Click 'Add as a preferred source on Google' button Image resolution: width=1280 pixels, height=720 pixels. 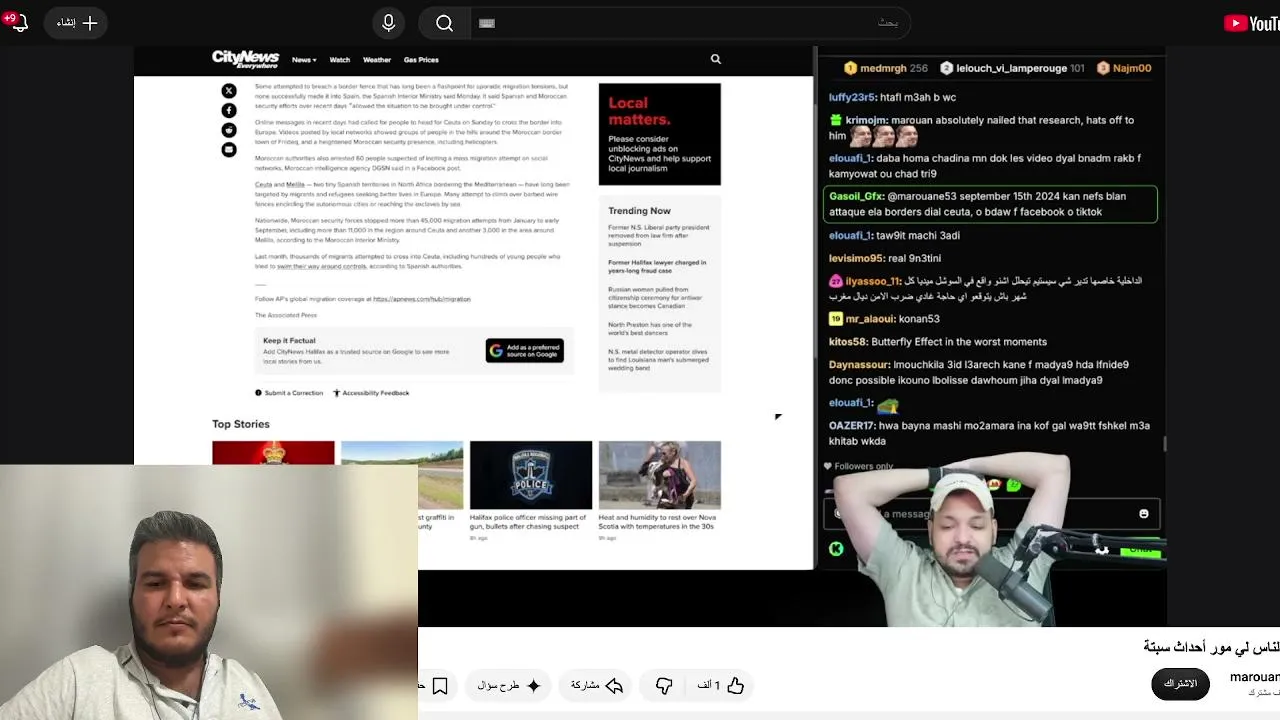click(525, 350)
